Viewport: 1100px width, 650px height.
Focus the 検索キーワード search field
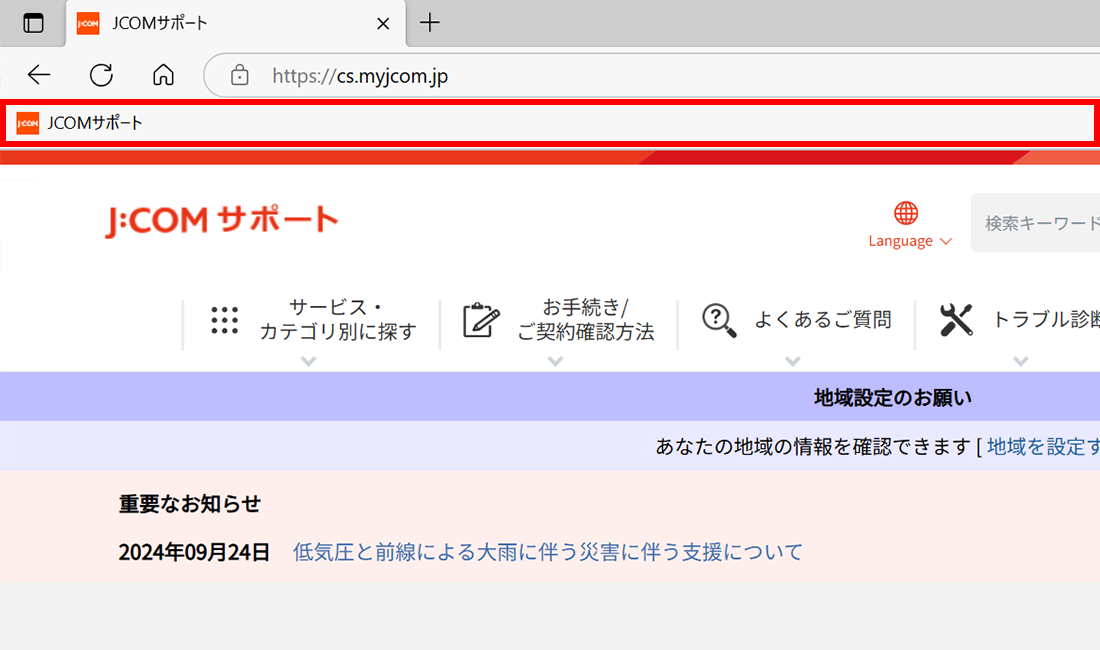tap(1035, 223)
